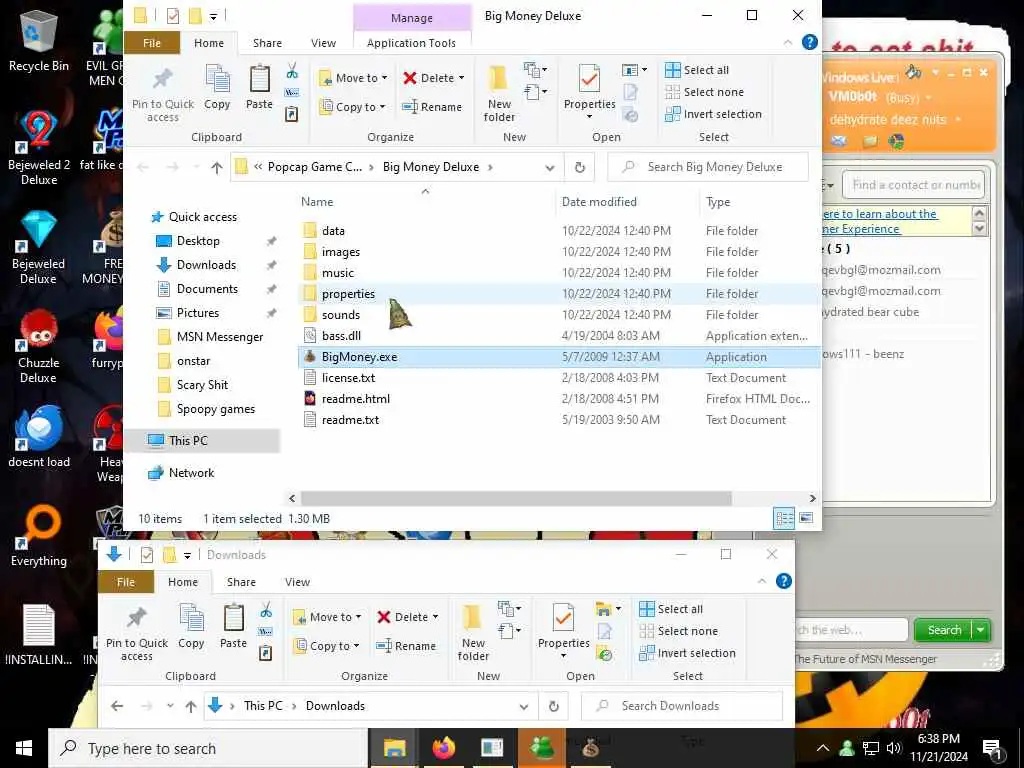Switch to Share tab in Big Money Deluxe window
The width and height of the screenshot is (1024, 768).
click(x=267, y=43)
